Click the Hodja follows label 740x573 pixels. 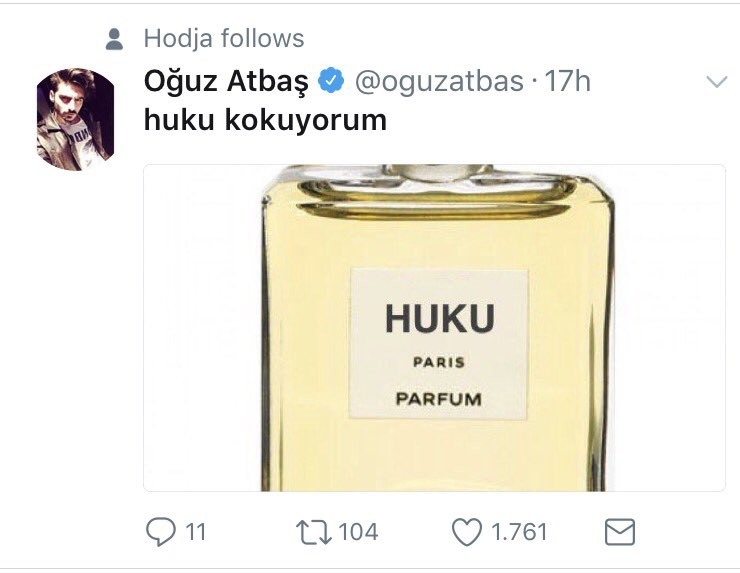click(x=224, y=39)
